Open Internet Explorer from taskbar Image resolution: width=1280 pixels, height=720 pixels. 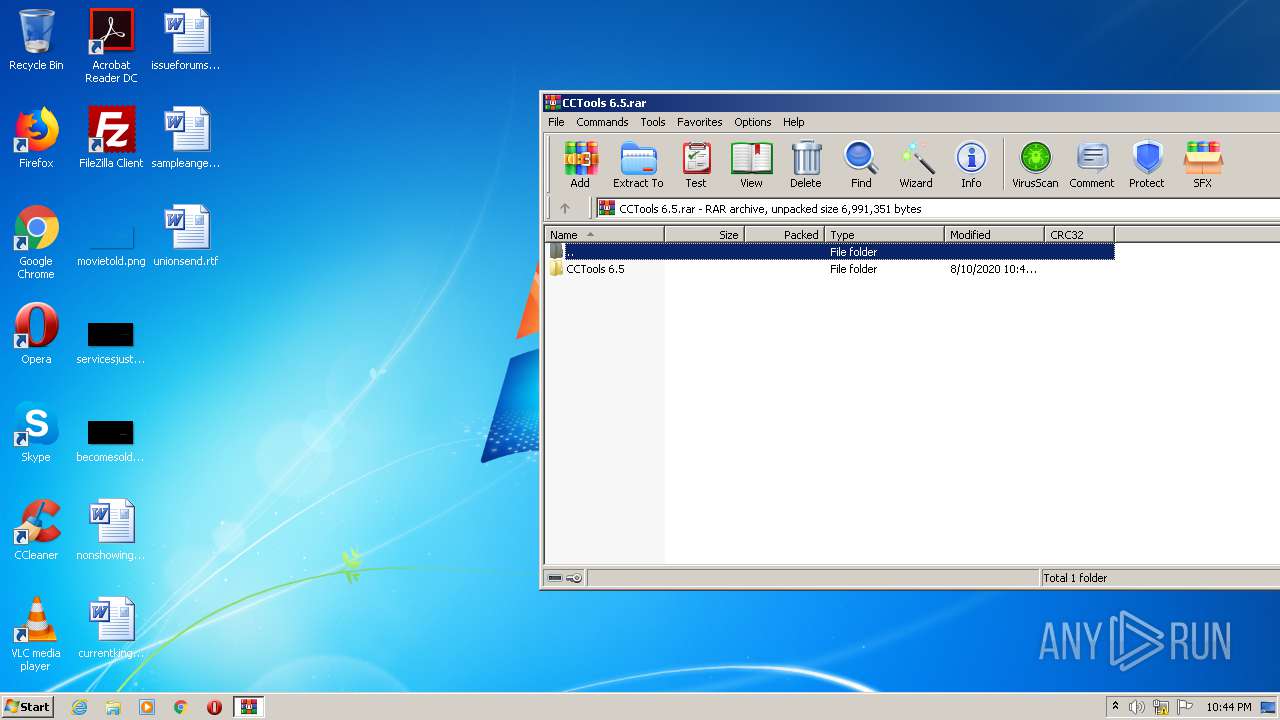[79, 707]
